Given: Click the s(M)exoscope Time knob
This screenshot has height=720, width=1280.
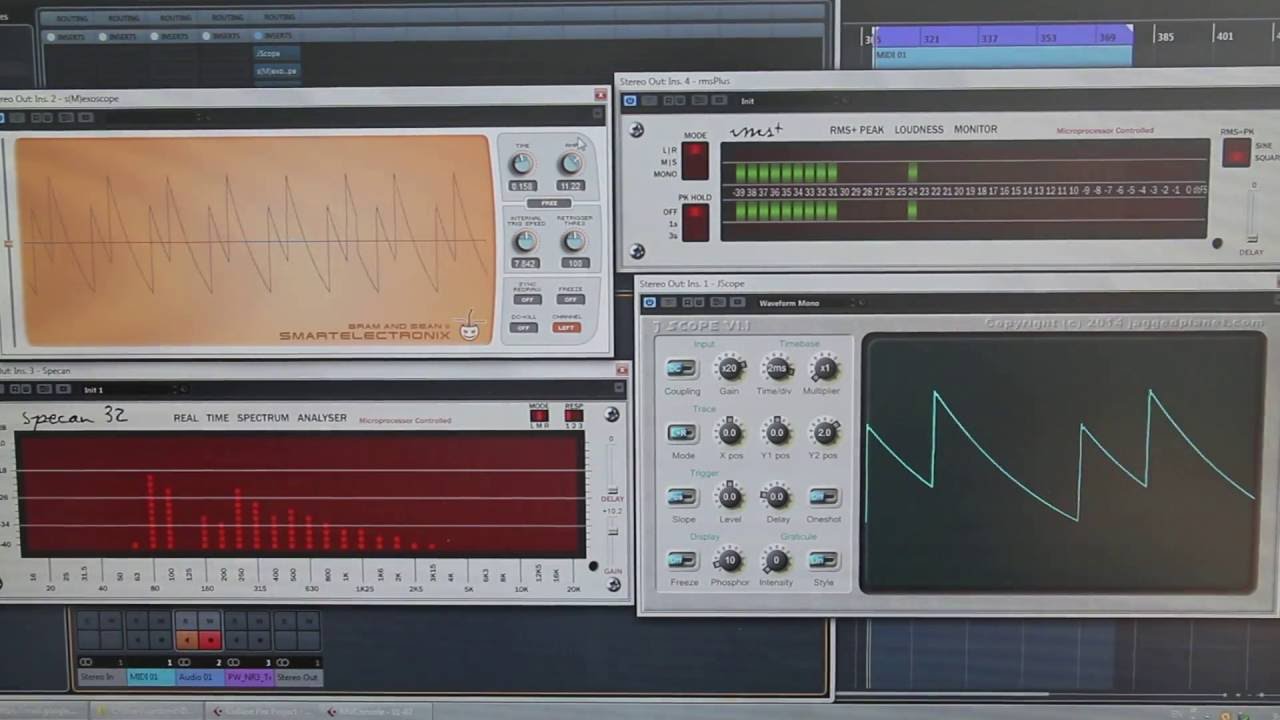Looking at the screenshot, I should click(521, 164).
